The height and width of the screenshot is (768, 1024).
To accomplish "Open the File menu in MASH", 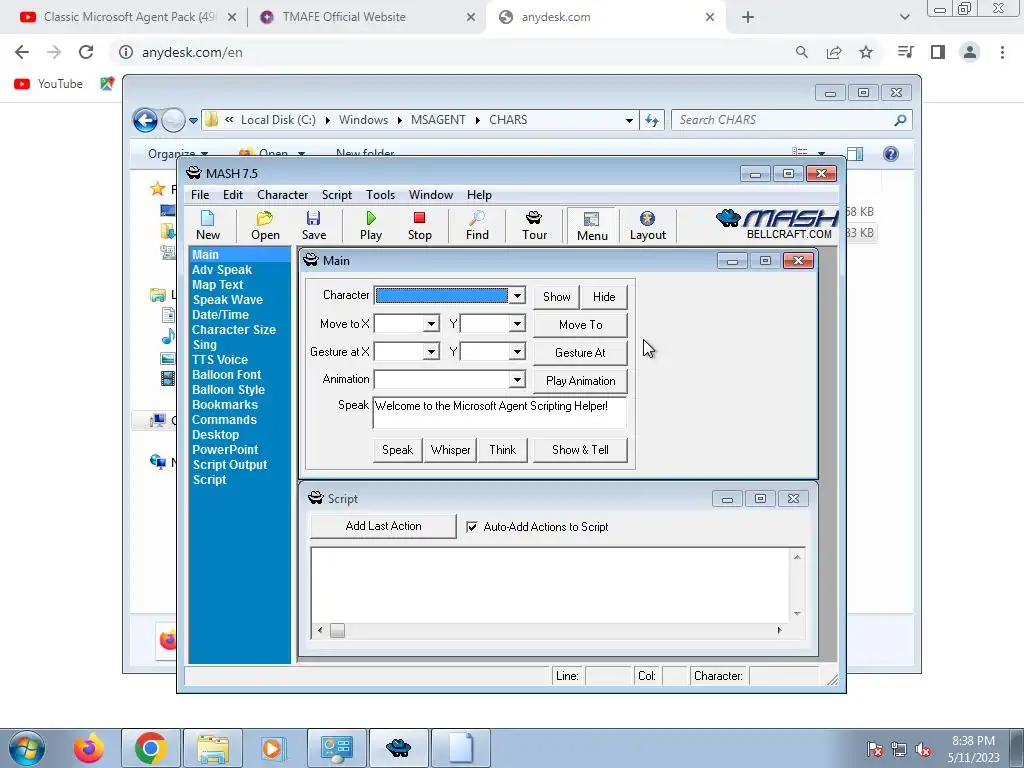I will click(200, 195).
